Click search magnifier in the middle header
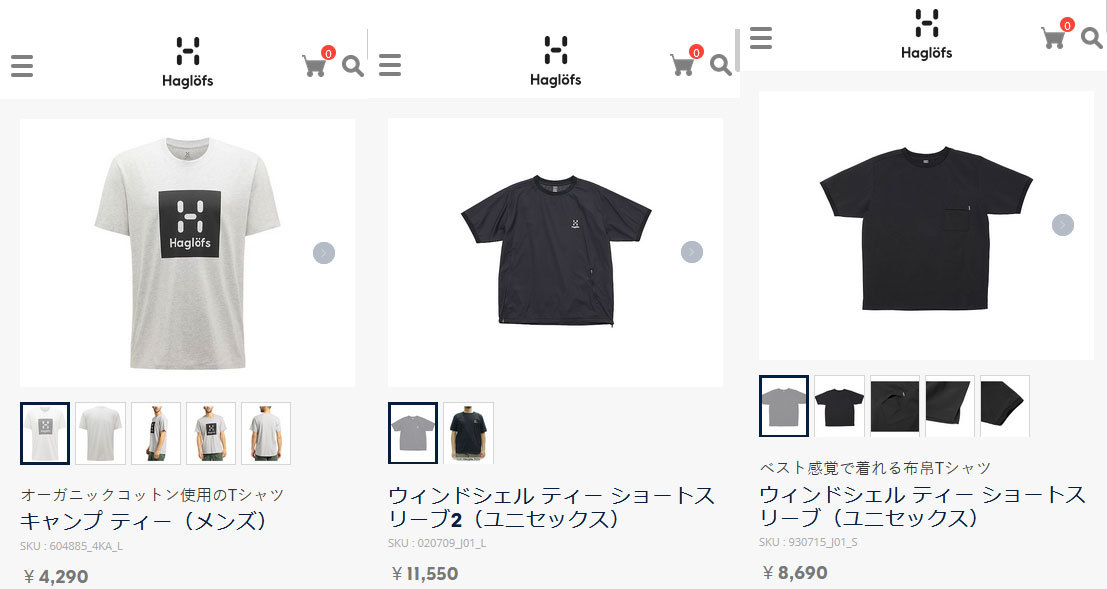The image size is (1107, 589). pos(720,65)
